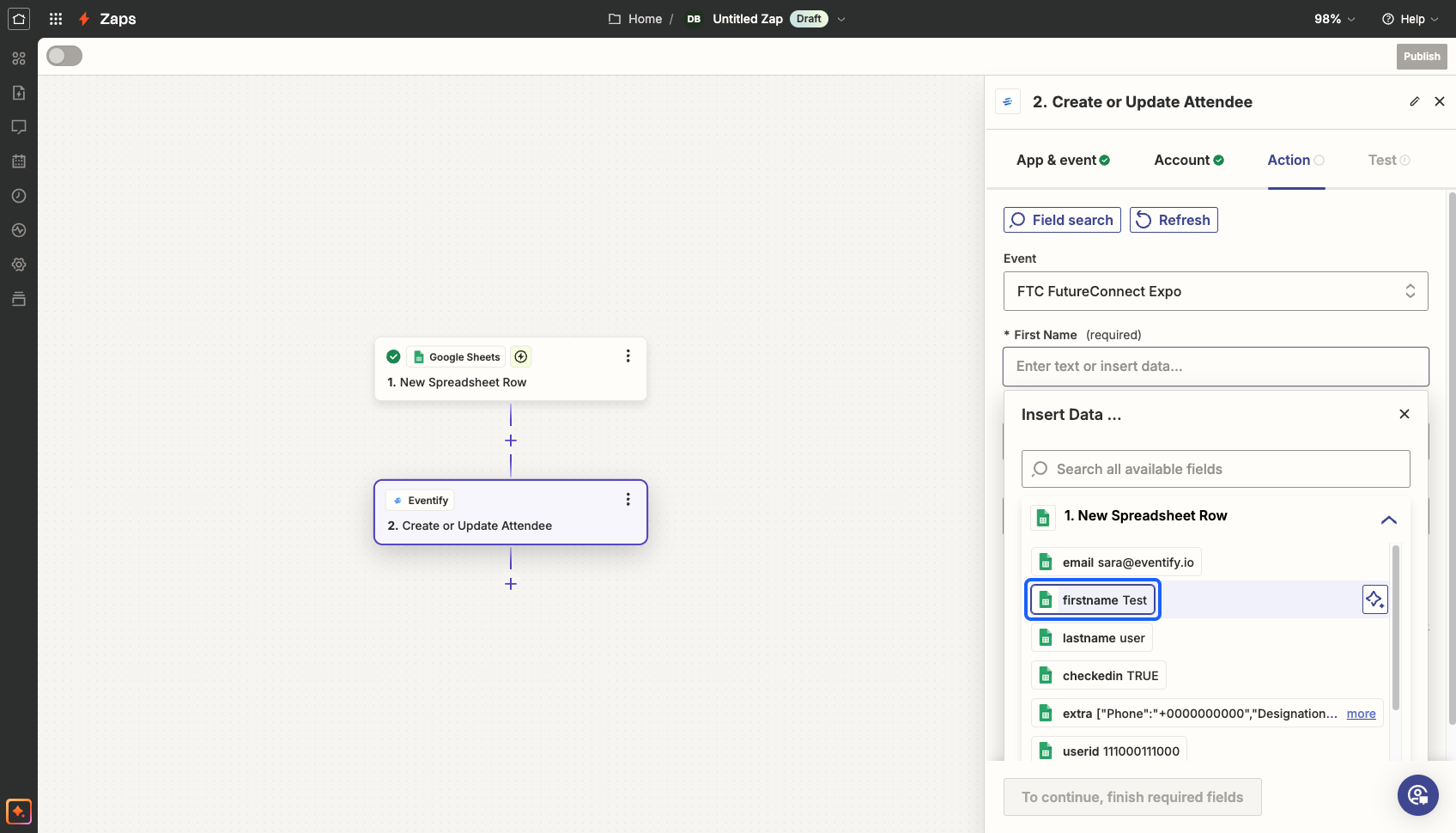Viewport: 1456px width, 833px height.
Task: Go to Home folder breadcrumb
Action: coord(636,19)
